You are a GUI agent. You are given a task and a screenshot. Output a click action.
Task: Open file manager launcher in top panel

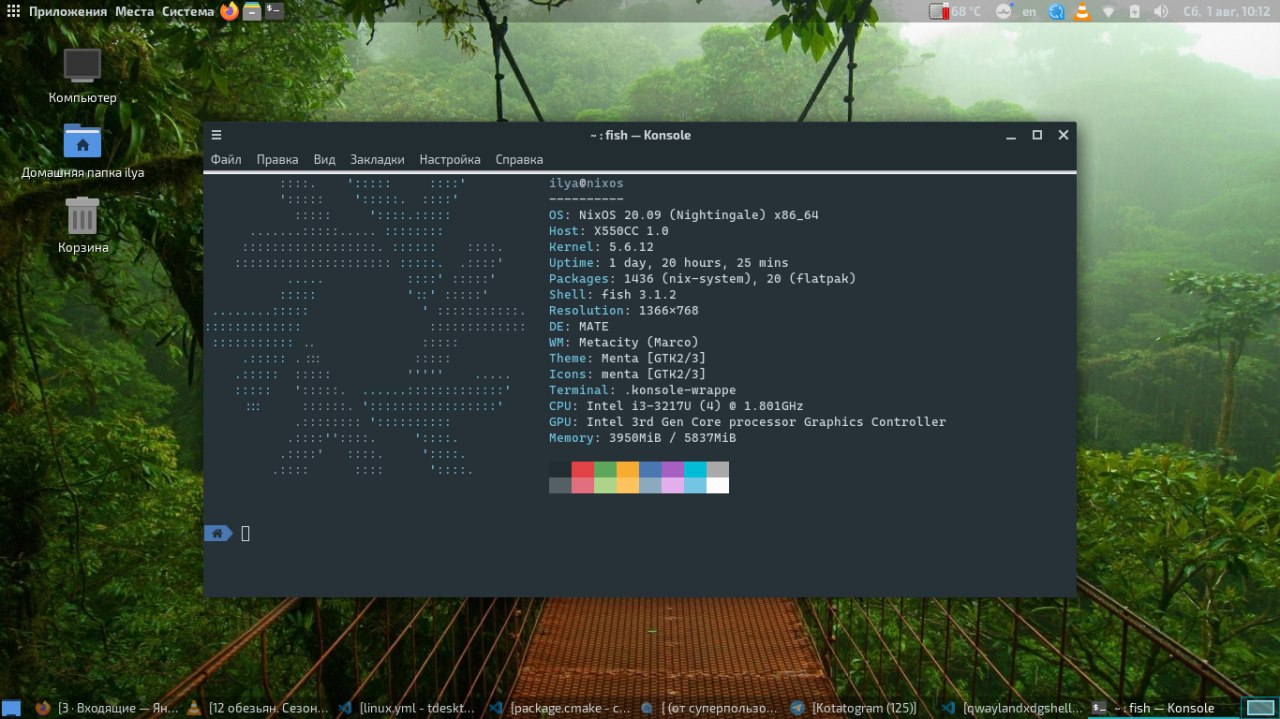click(x=252, y=11)
